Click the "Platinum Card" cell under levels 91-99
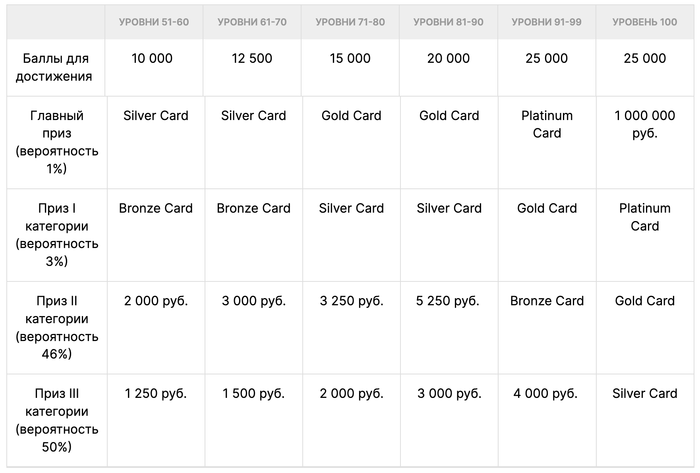This screenshot has height=473, width=700. [546, 124]
